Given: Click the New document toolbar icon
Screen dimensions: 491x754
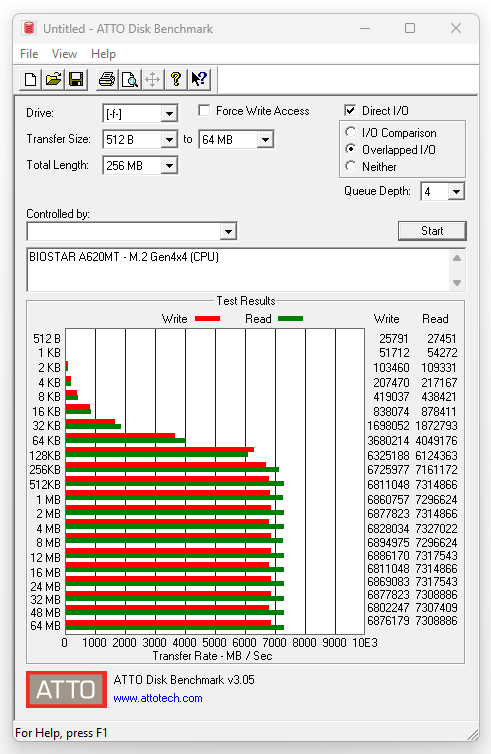Looking at the screenshot, I should click(x=30, y=79).
